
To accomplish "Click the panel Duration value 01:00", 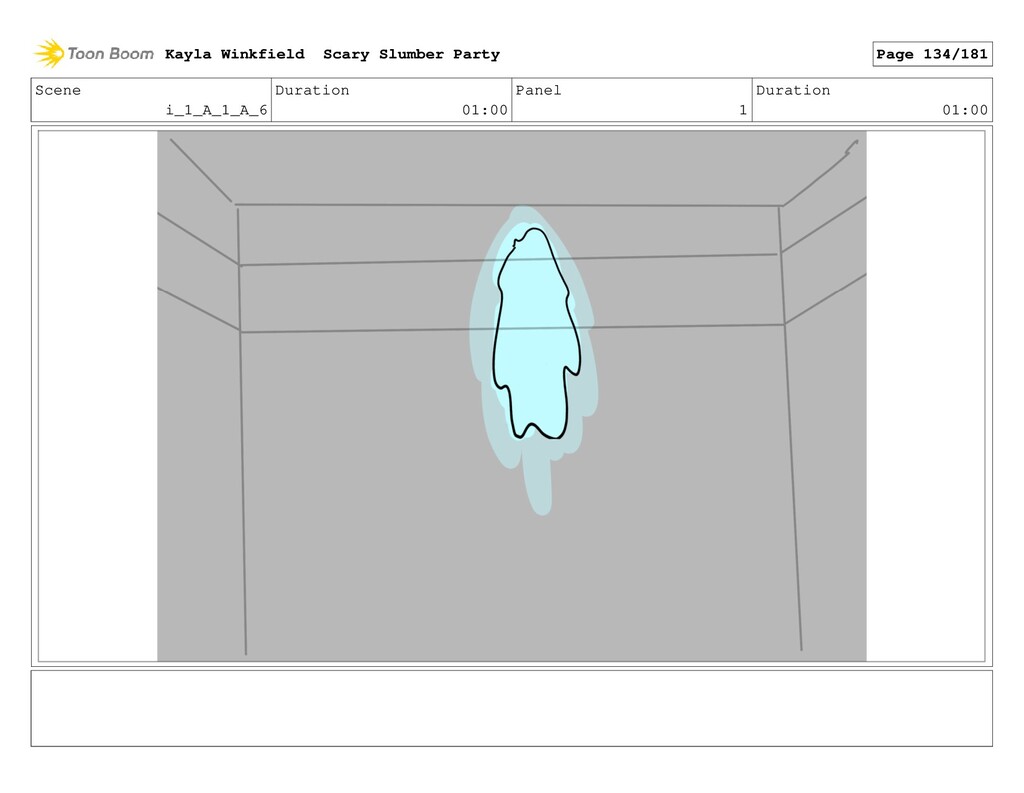I will pyautogui.click(x=965, y=110).
